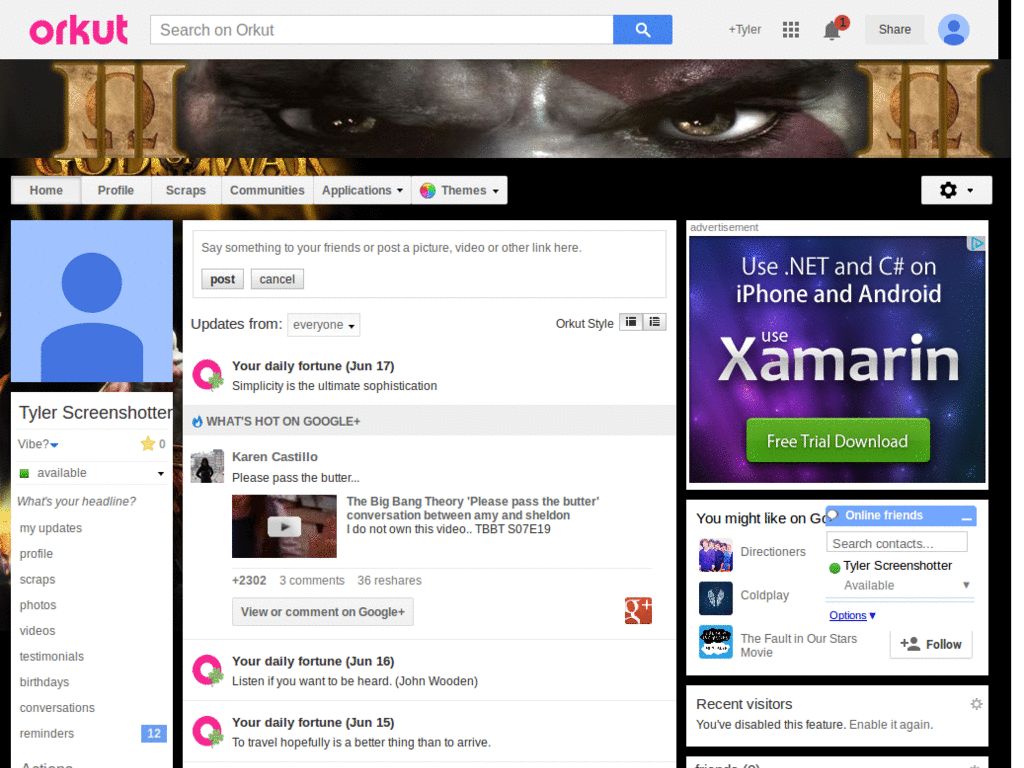Minimize the Online friends chat panel

tap(967, 517)
